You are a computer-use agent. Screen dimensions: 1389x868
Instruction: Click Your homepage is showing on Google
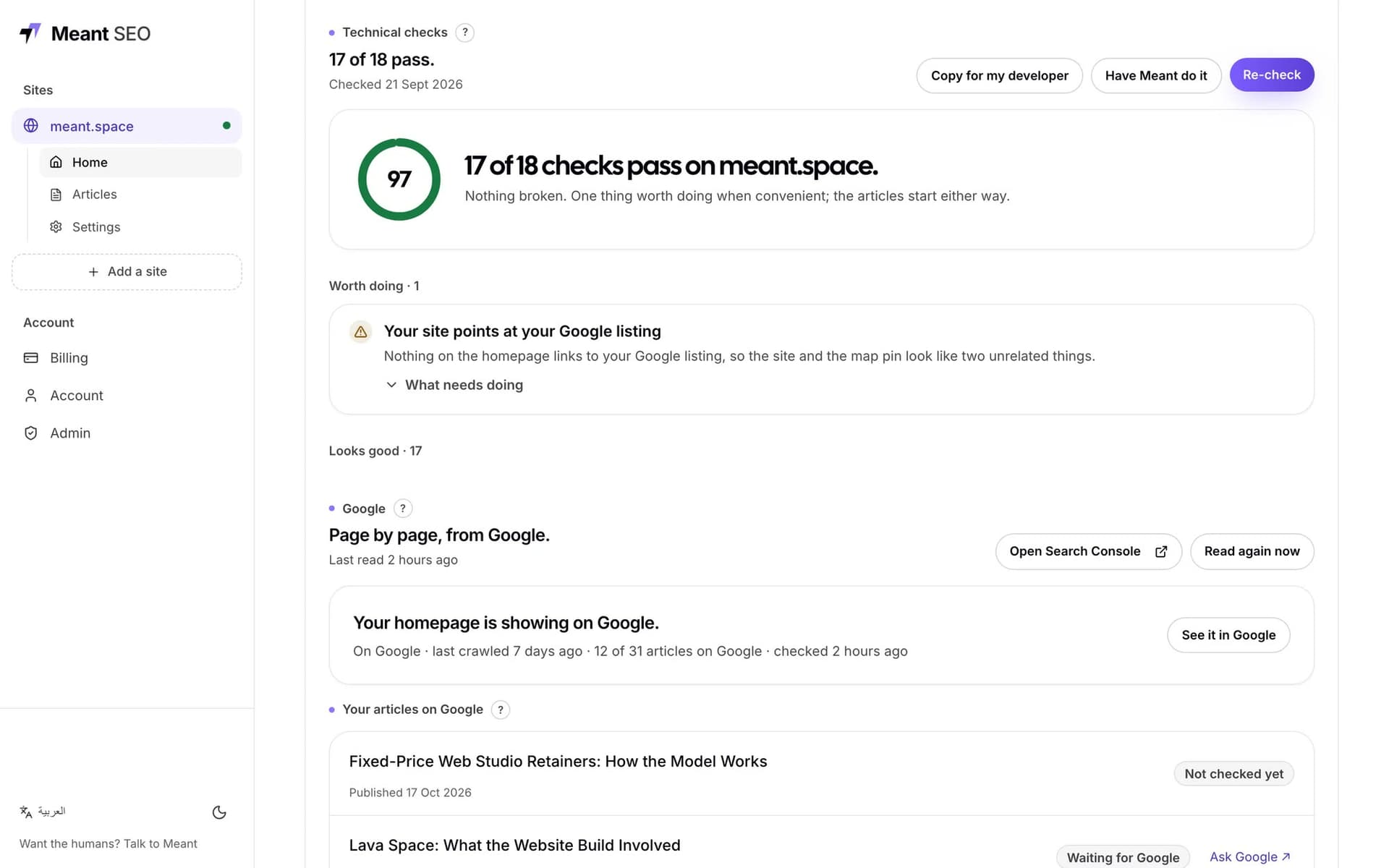coord(506,624)
